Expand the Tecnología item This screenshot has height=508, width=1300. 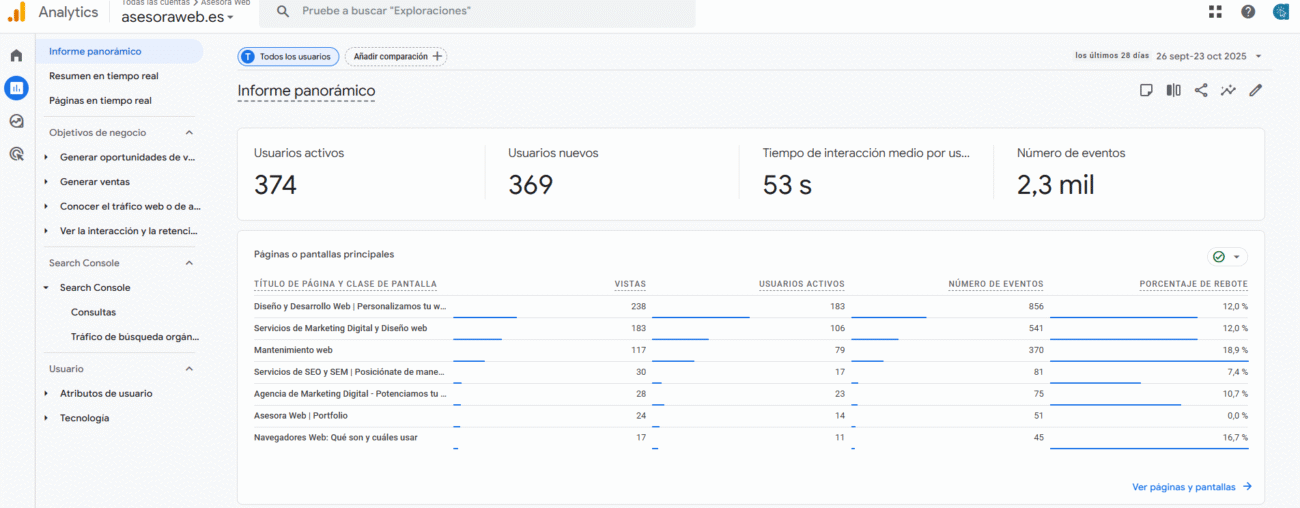point(46,418)
